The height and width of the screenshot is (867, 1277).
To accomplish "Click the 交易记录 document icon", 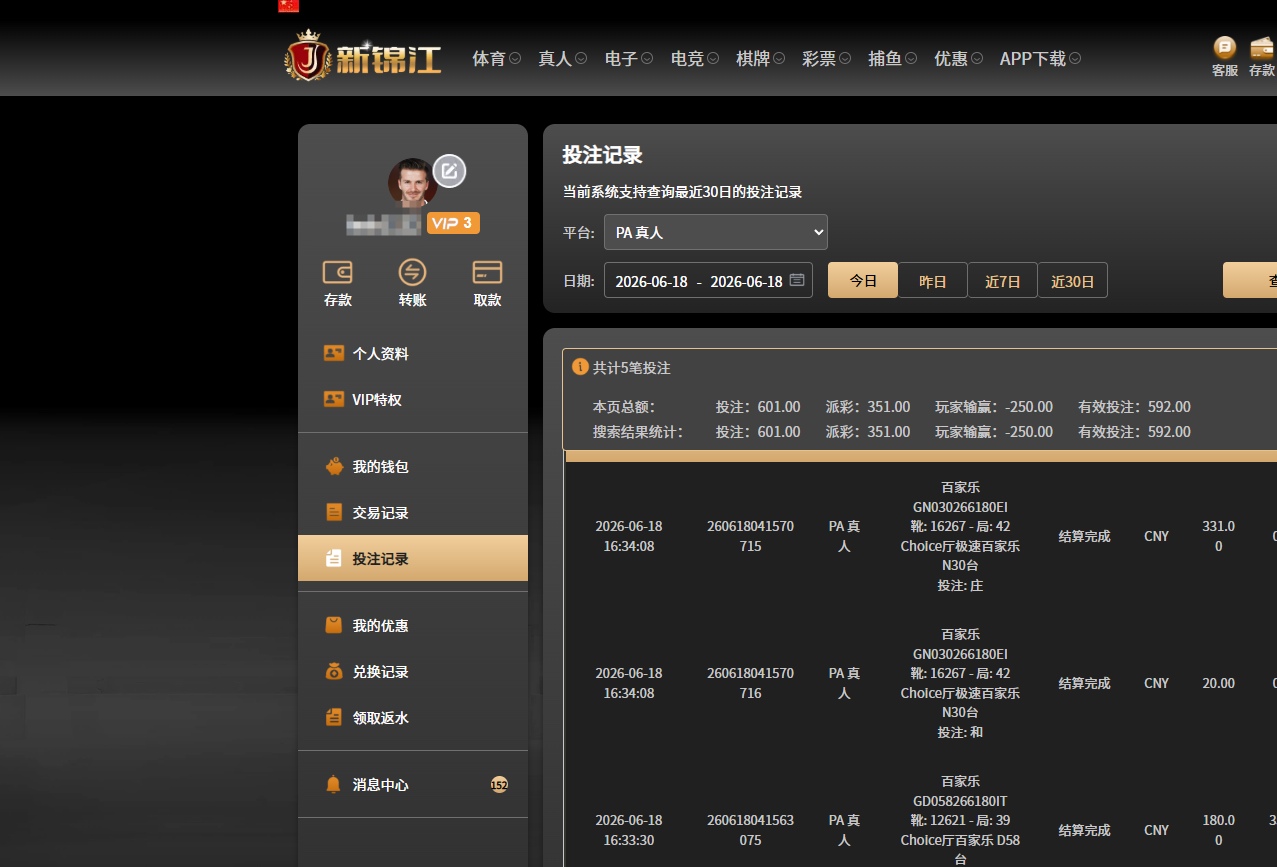I will (x=334, y=512).
